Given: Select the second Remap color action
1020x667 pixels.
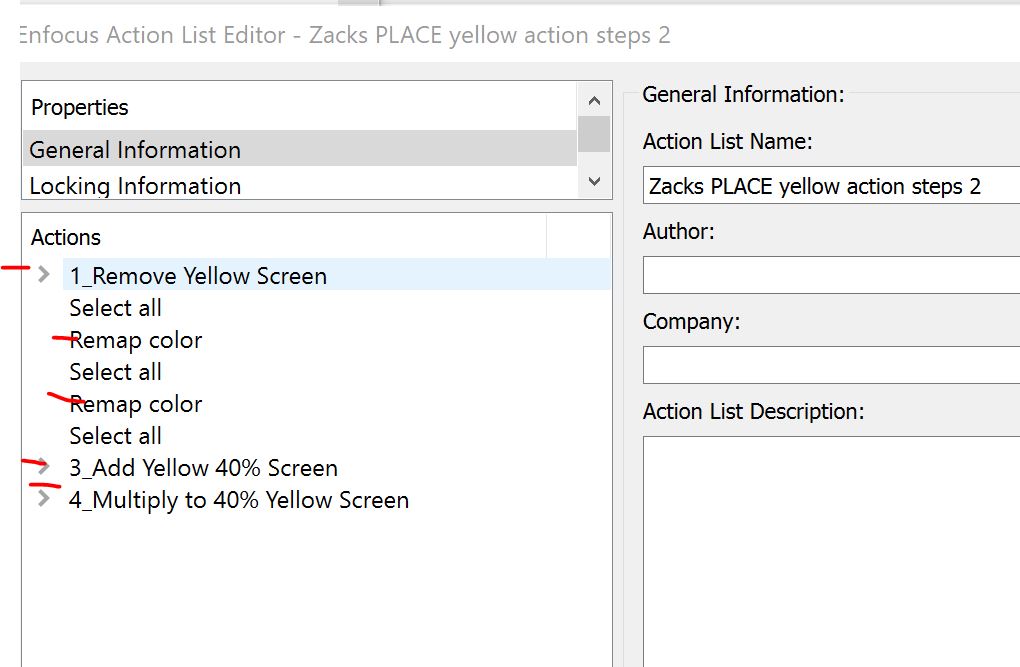Looking at the screenshot, I should click(x=136, y=404).
